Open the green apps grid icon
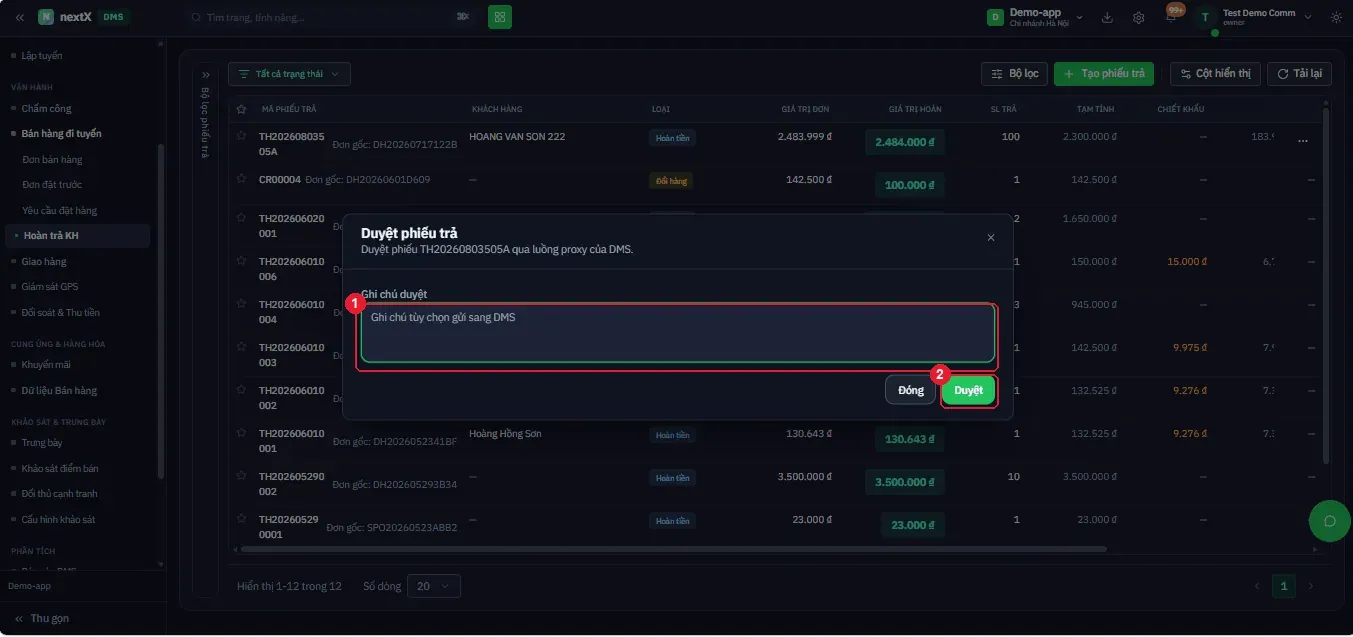 (x=500, y=17)
